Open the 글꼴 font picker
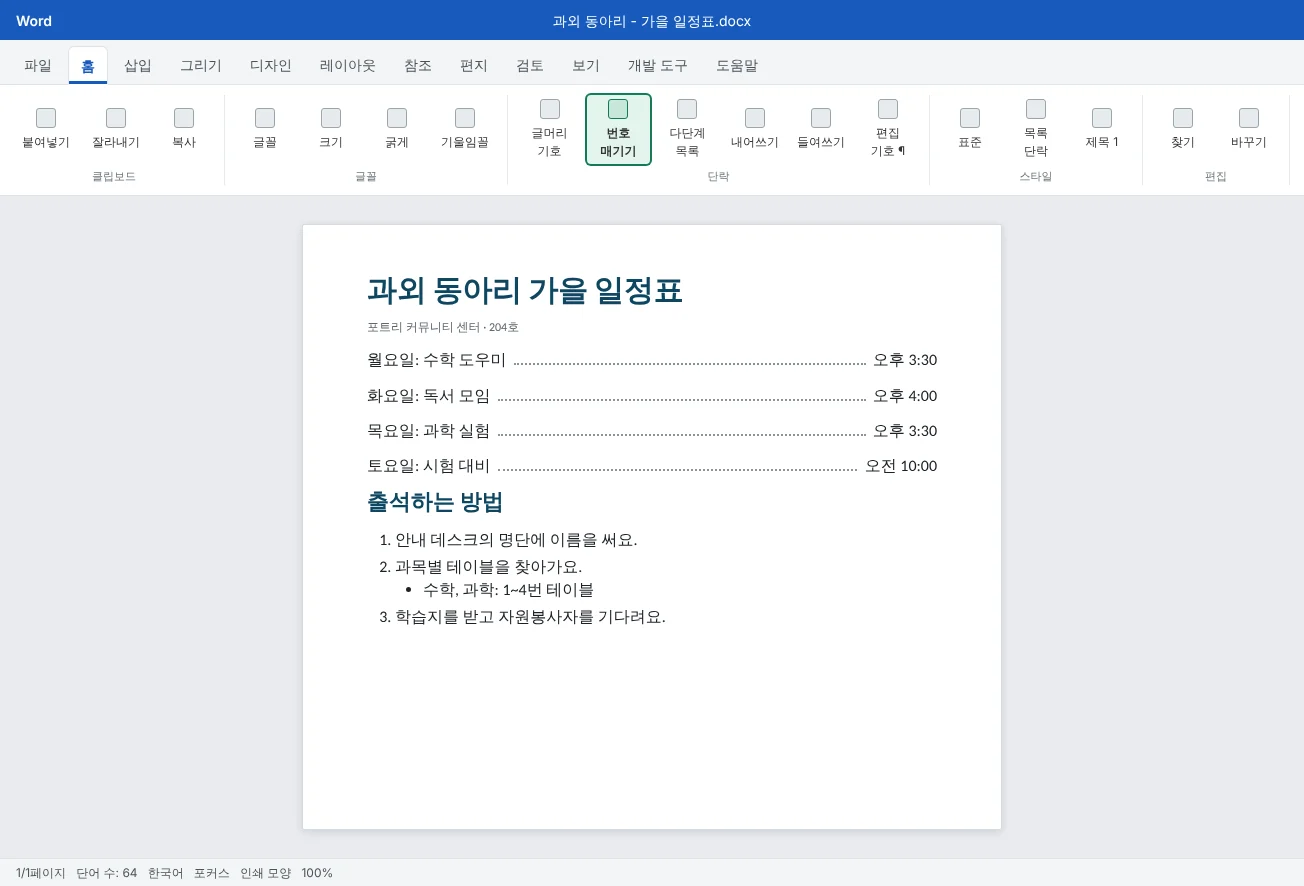Image resolution: width=1304 pixels, height=886 pixels. coord(265,129)
